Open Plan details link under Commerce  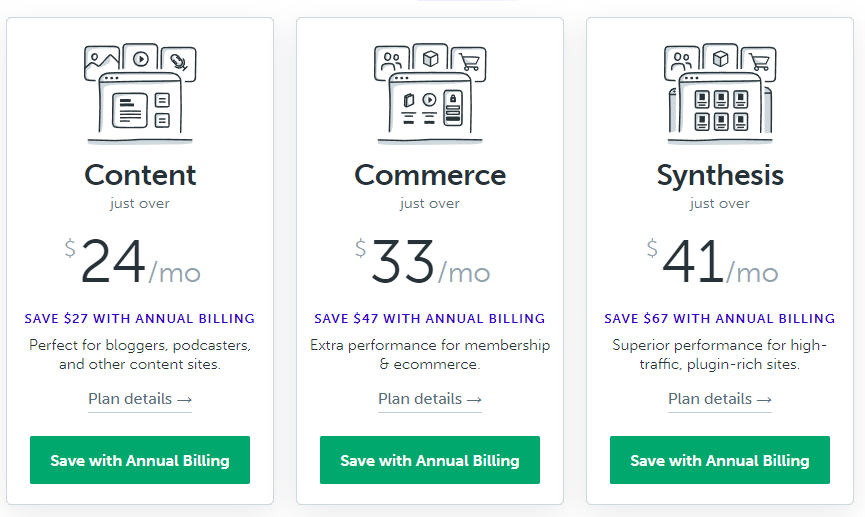[430, 399]
